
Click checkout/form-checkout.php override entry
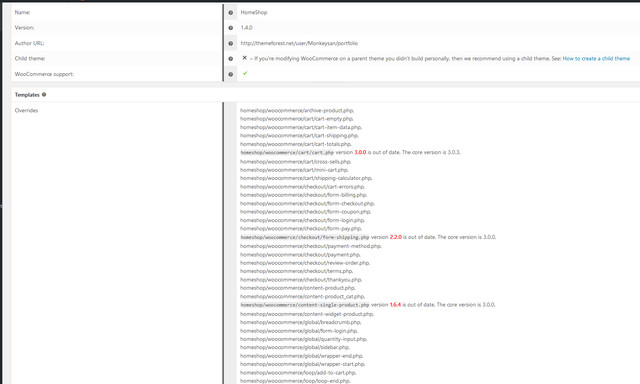point(307,204)
